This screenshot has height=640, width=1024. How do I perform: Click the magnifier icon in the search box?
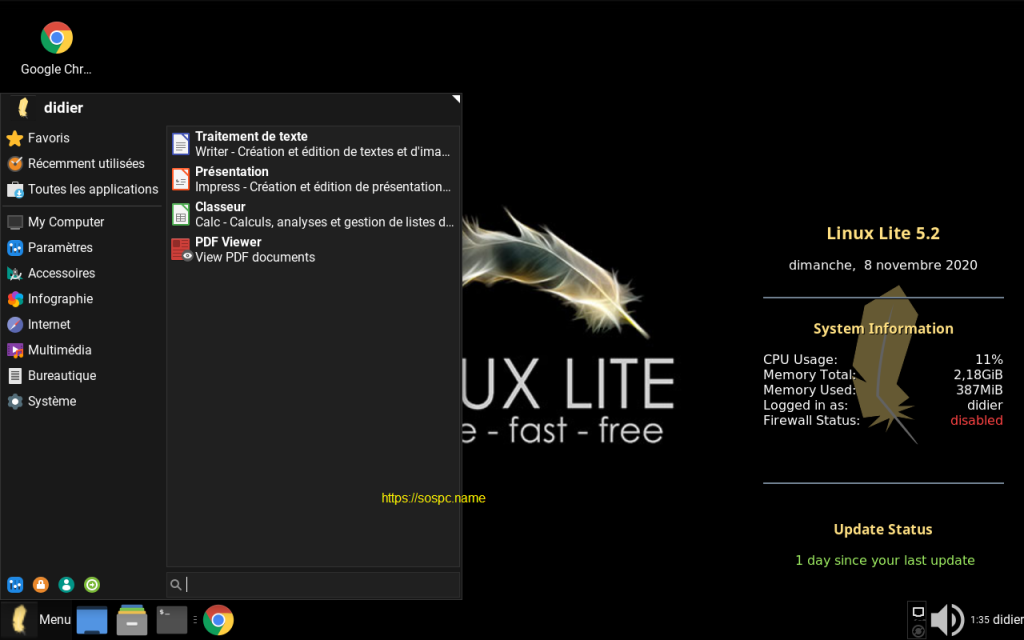point(175,585)
